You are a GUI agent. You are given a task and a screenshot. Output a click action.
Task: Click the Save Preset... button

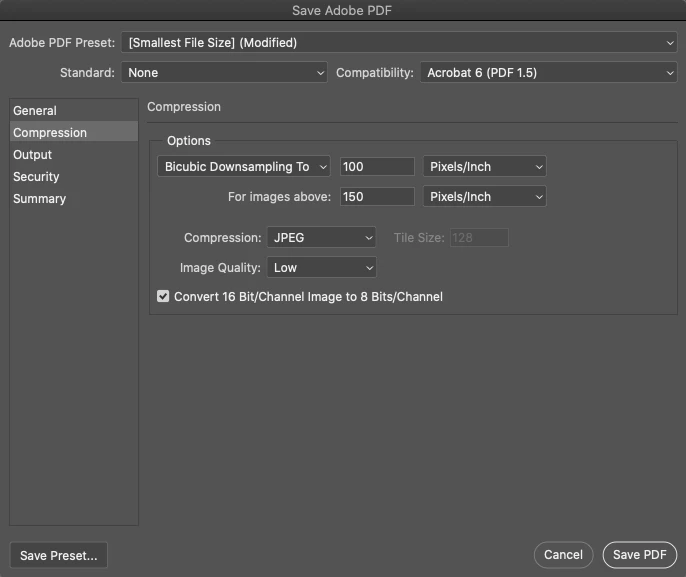click(x=59, y=555)
